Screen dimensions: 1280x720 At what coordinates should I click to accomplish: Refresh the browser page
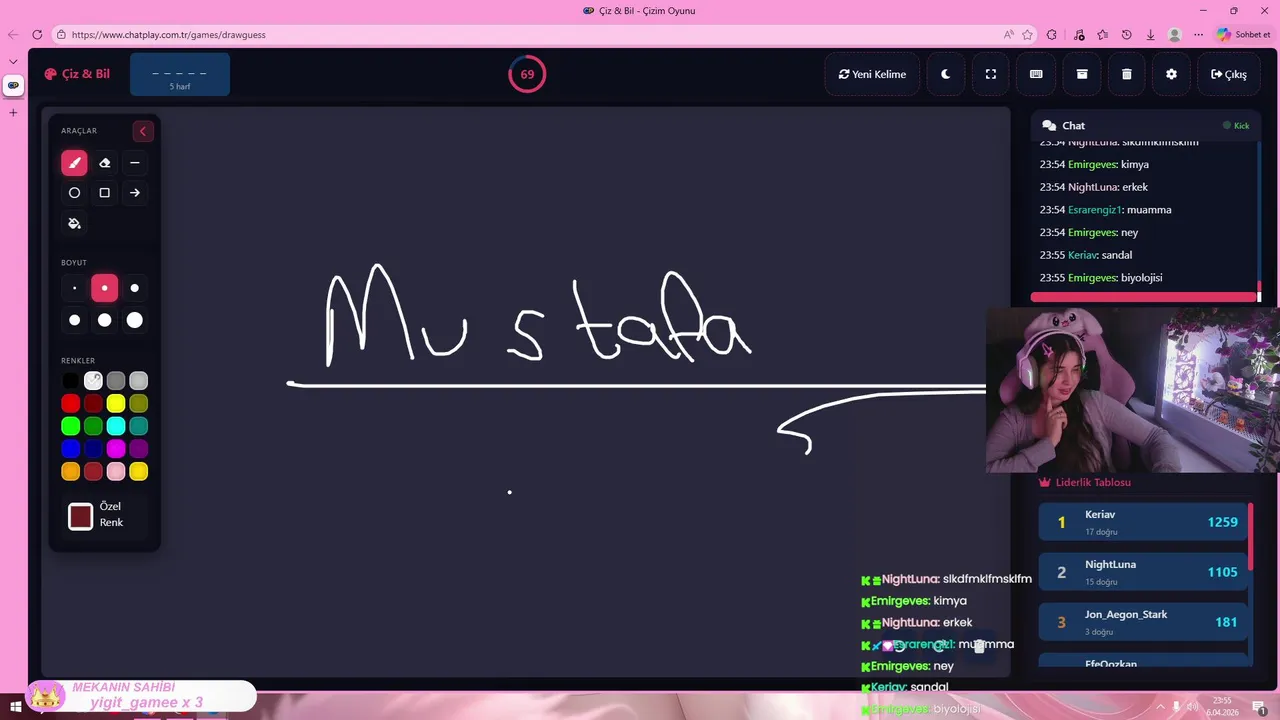click(x=37, y=34)
